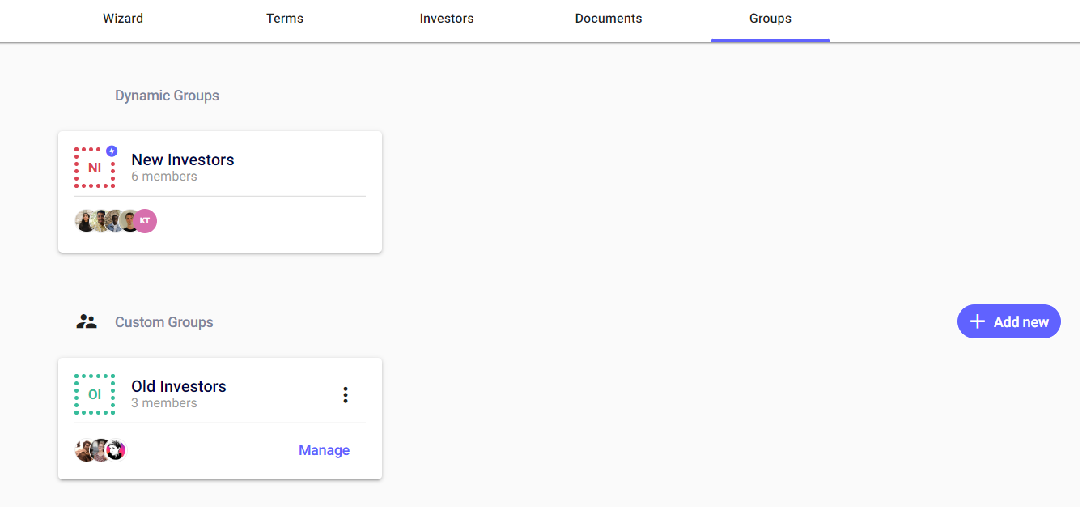The height and width of the screenshot is (507, 1080).
Task: Click the OI dotted group badge
Action: (x=94, y=395)
